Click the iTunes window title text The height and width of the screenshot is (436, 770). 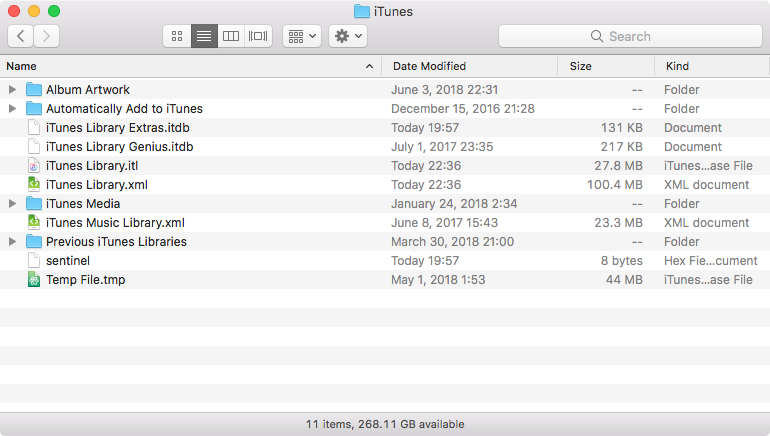click(x=393, y=11)
